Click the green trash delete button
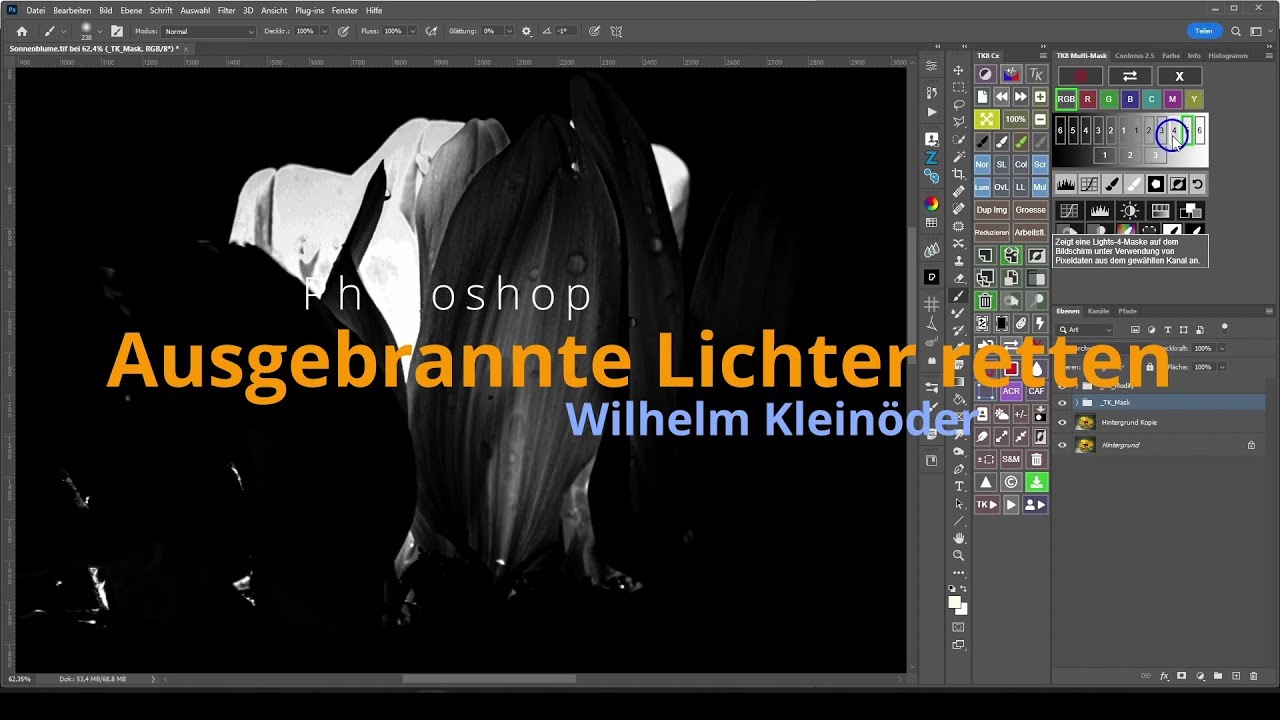The width and height of the screenshot is (1280, 720). click(x=985, y=301)
